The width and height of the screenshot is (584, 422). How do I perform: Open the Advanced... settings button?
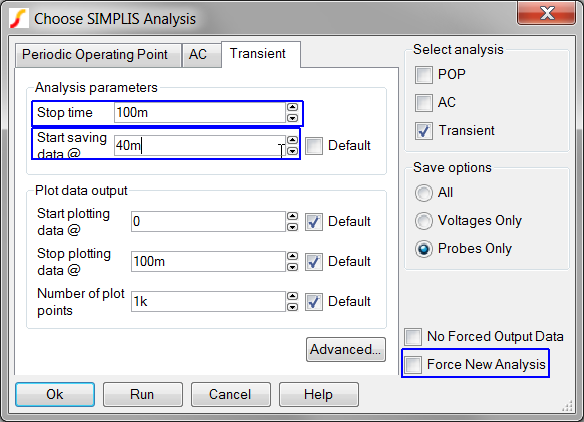click(346, 349)
